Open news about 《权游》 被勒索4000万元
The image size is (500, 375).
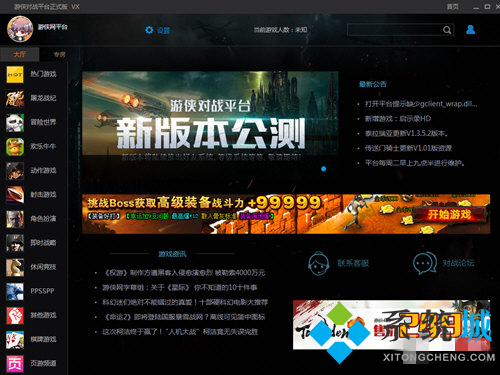185,273
